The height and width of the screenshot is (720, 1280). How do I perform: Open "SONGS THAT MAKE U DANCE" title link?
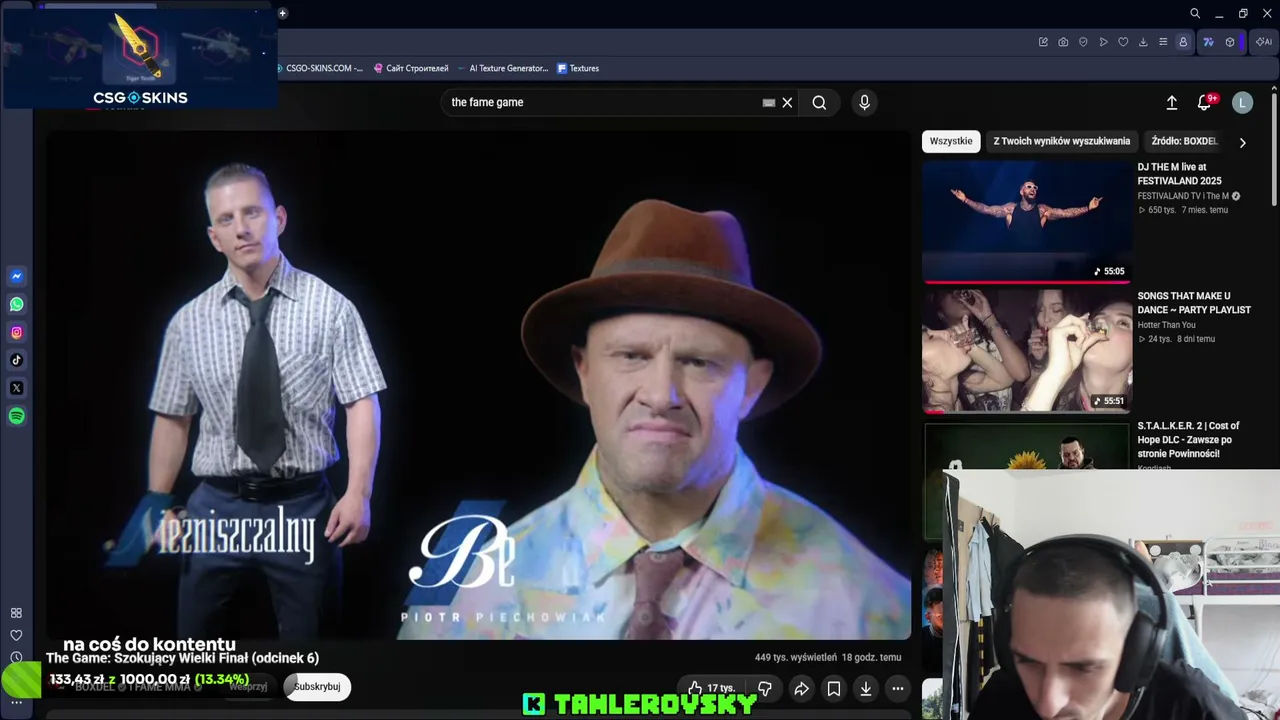coord(1194,303)
